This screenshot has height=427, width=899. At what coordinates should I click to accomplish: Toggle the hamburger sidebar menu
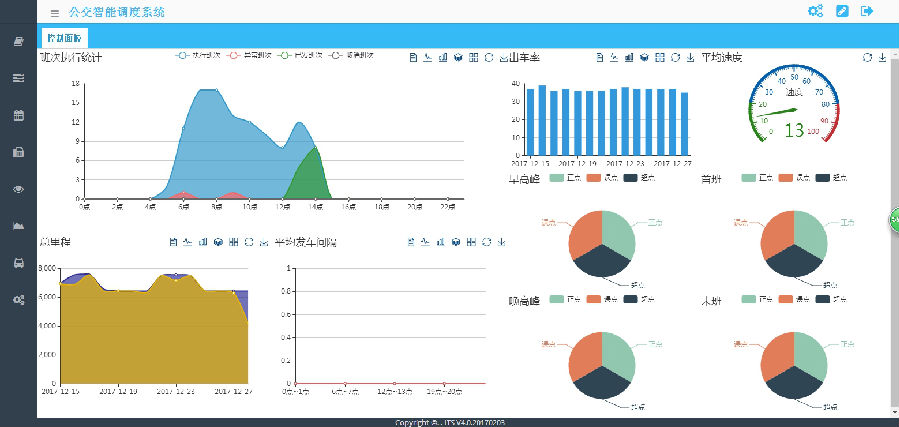tap(54, 12)
